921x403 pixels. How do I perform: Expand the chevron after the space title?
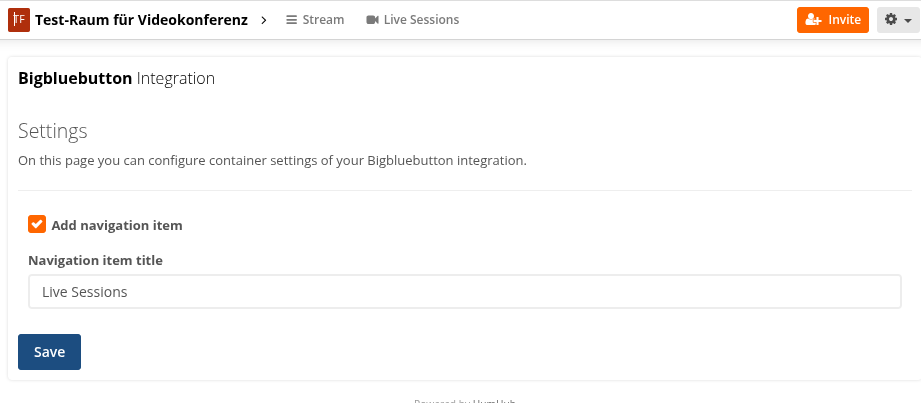coord(264,20)
